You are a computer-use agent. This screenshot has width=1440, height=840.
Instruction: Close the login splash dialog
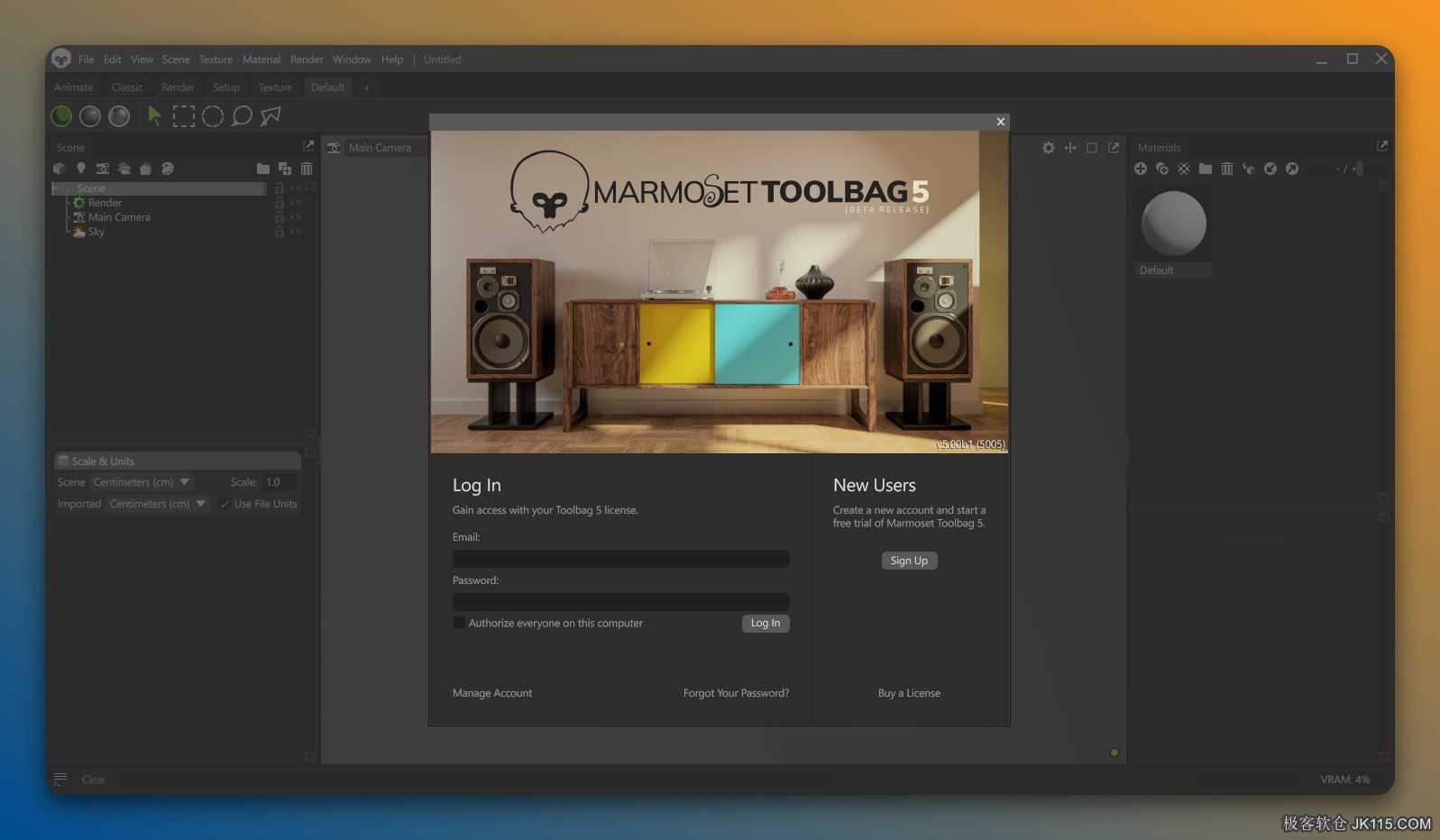coord(1000,122)
